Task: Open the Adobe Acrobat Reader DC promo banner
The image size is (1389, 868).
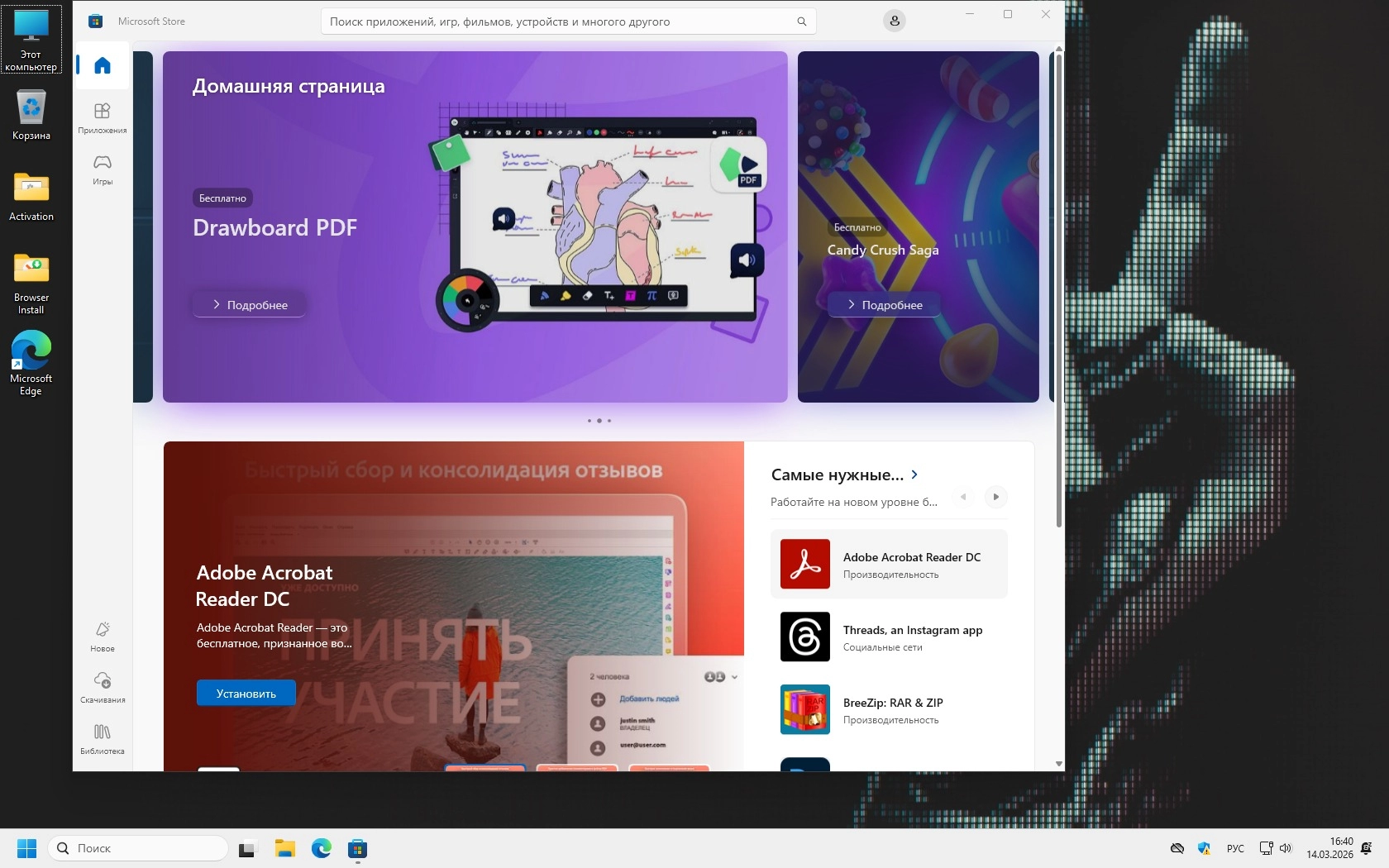Action: coord(454,607)
